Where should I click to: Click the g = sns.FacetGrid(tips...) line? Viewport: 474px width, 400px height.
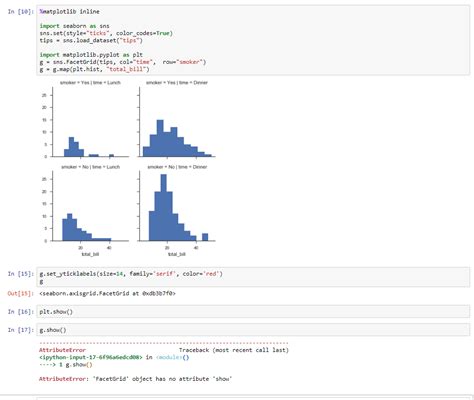(x=123, y=62)
